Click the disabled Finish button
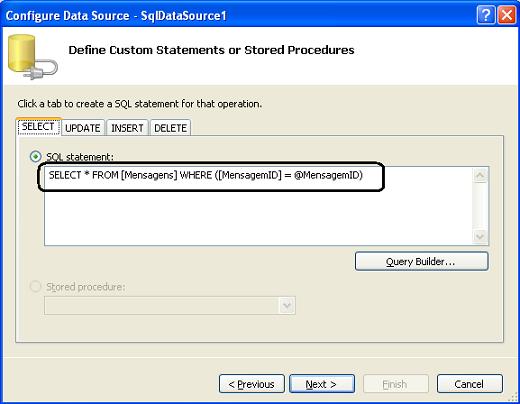520x404 pixels. (396, 384)
